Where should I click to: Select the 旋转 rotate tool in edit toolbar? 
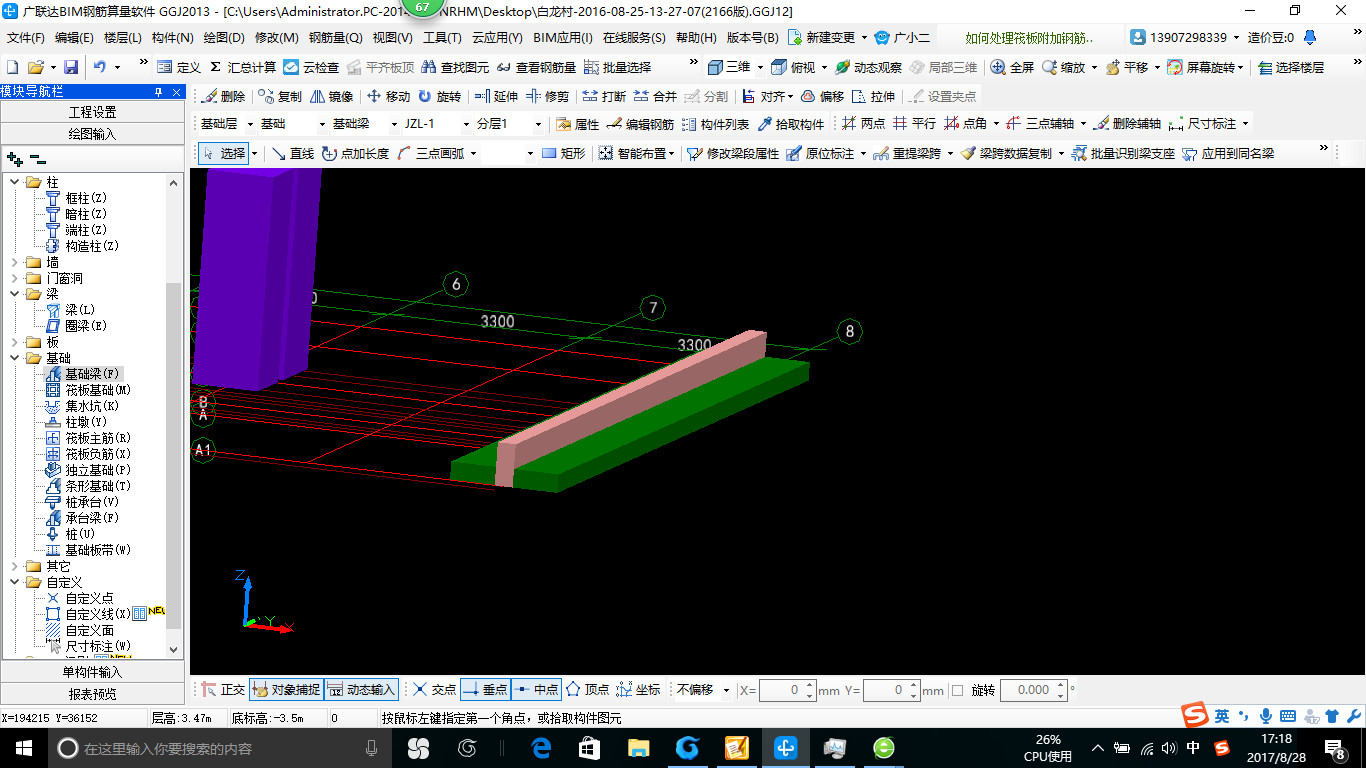[x=439, y=97]
